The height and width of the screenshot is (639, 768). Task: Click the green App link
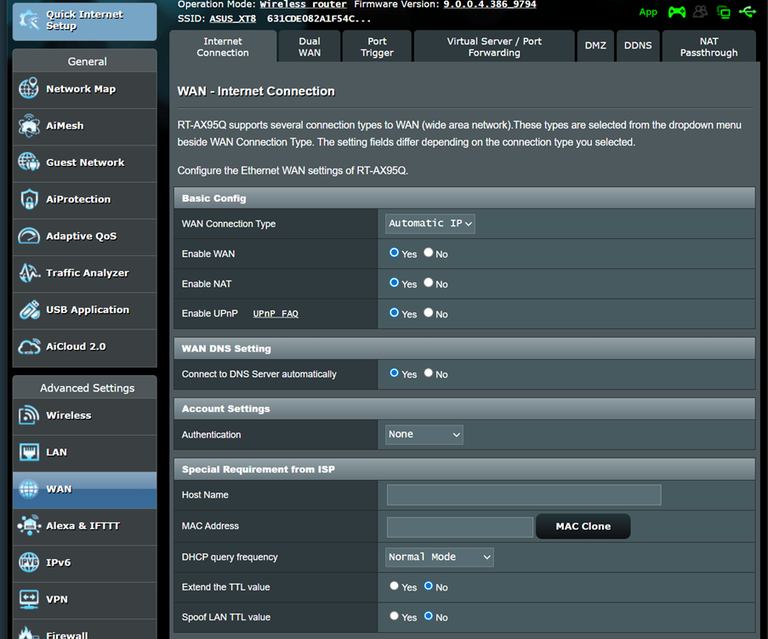point(648,12)
